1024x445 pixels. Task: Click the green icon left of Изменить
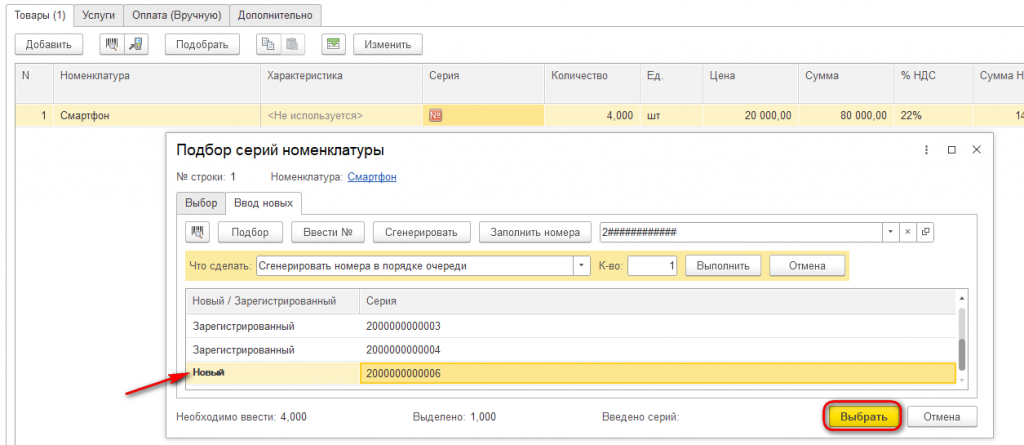(x=334, y=44)
